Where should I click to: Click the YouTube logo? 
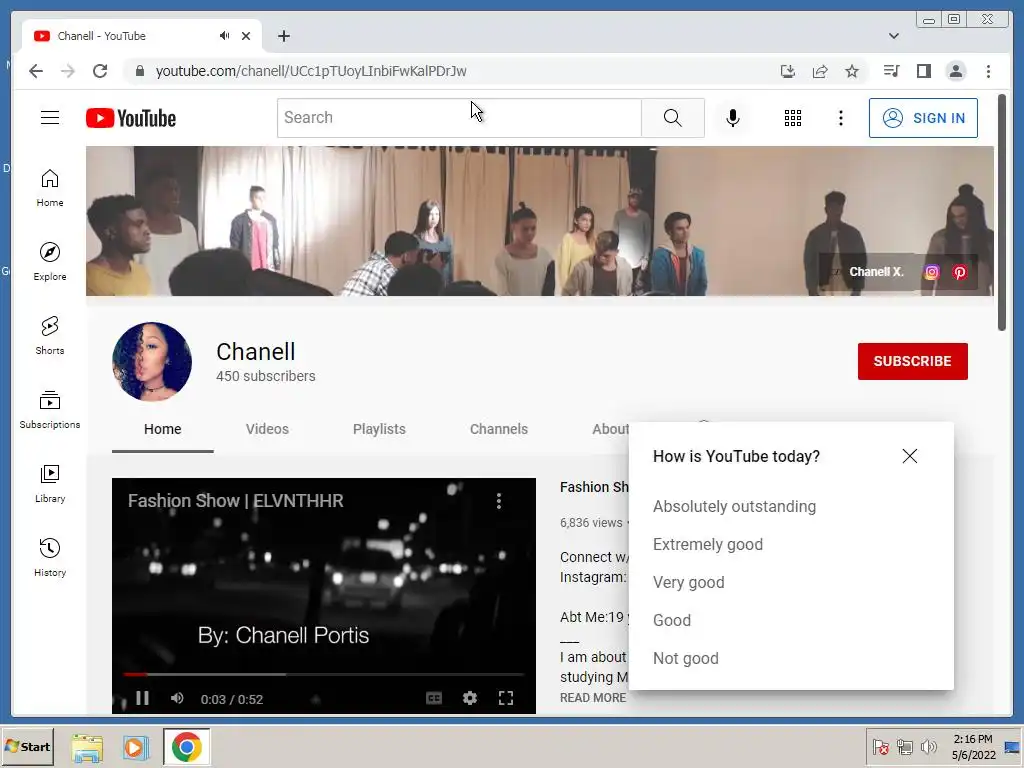tap(131, 118)
